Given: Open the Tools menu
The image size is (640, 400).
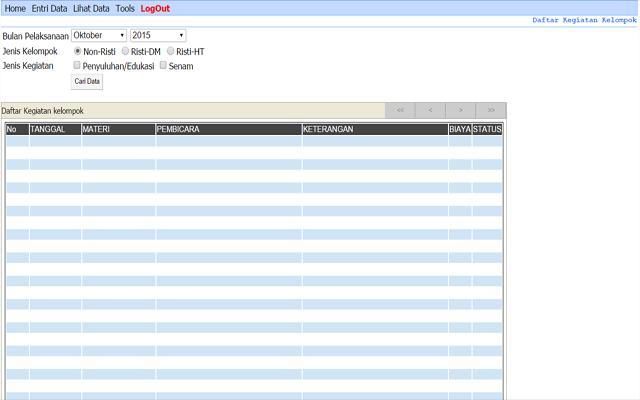Looking at the screenshot, I should click(125, 8).
